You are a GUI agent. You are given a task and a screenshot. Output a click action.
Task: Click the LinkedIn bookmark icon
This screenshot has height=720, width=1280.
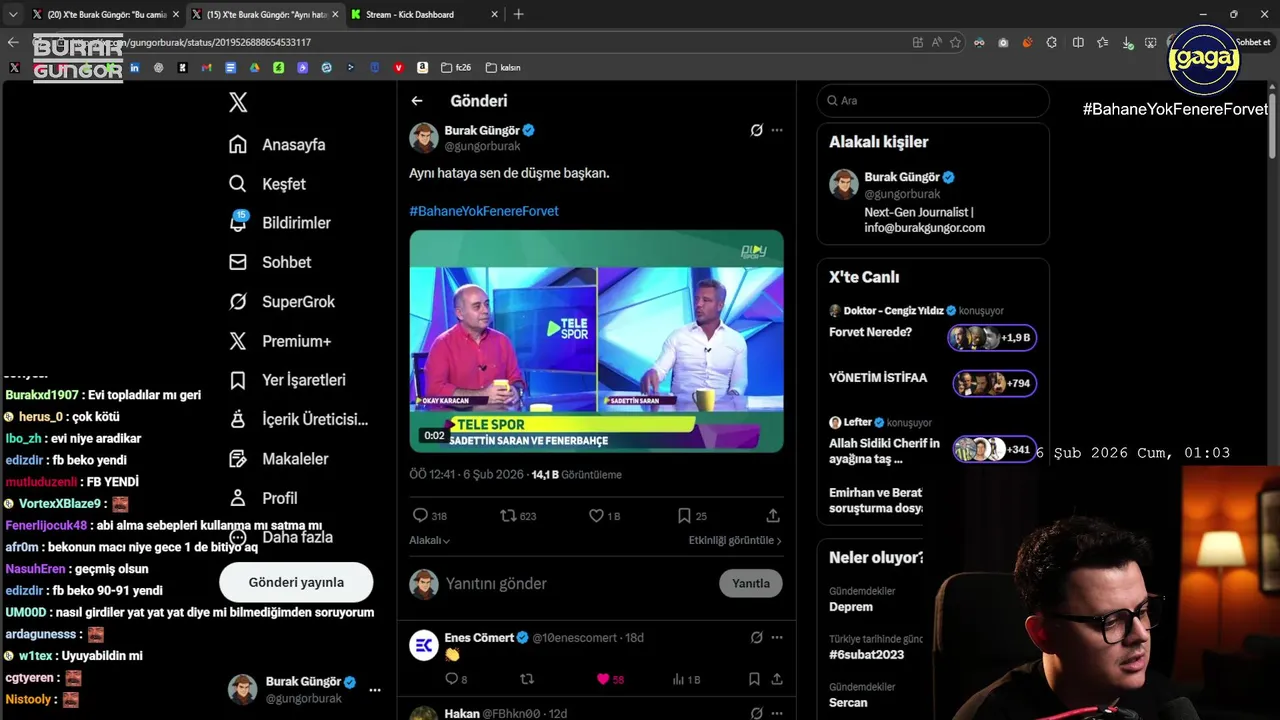(134, 67)
